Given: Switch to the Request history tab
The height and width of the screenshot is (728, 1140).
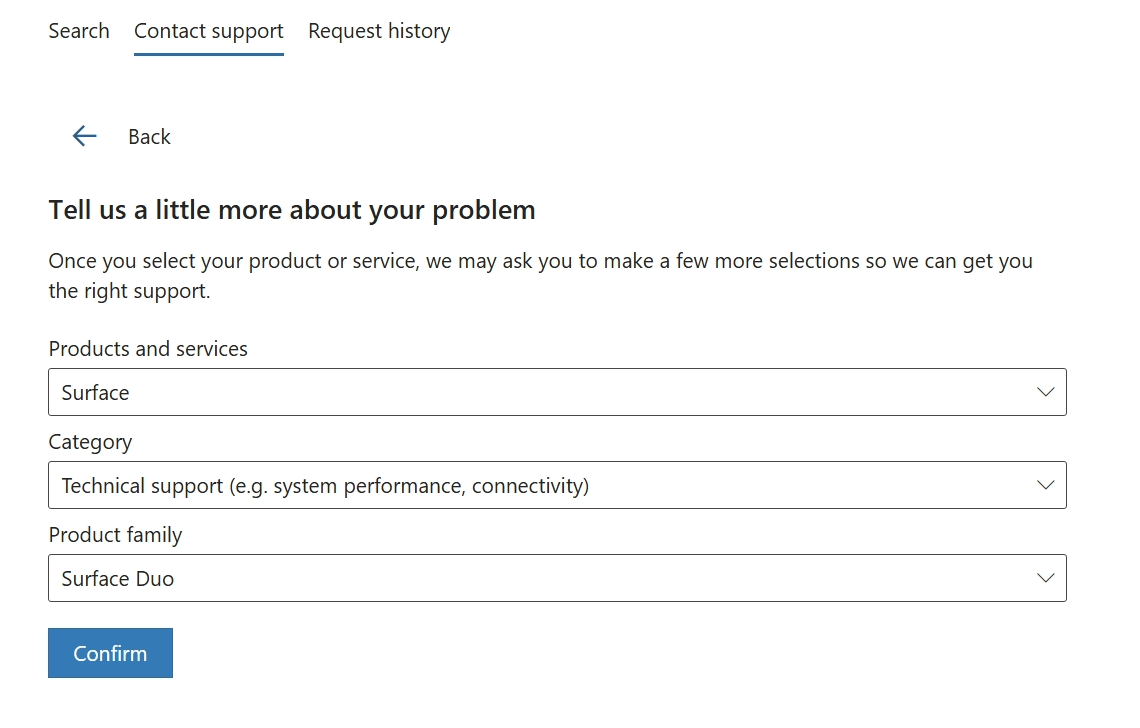Looking at the screenshot, I should [x=379, y=31].
